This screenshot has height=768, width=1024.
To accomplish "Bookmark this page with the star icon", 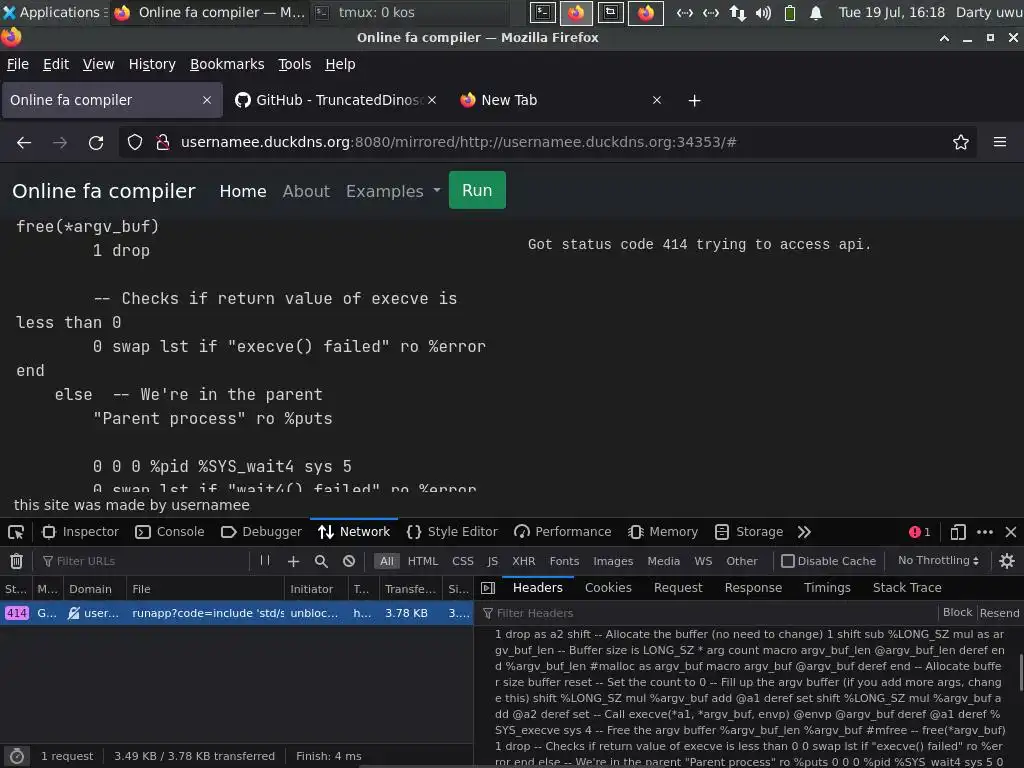I will point(960,142).
